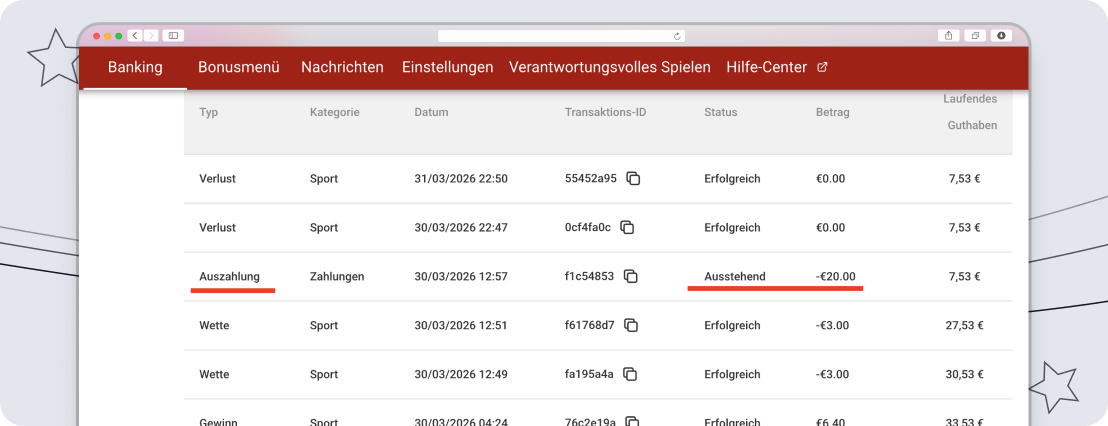Click the Datum column header
This screenshot has width=1108, height=426.
[431, 112]
